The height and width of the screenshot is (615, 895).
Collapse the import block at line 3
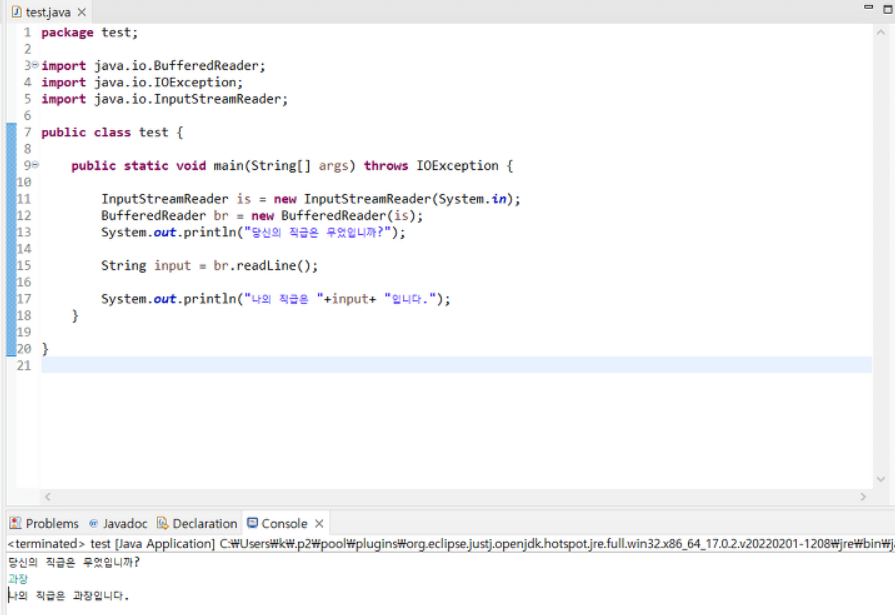tap(35, 65)
